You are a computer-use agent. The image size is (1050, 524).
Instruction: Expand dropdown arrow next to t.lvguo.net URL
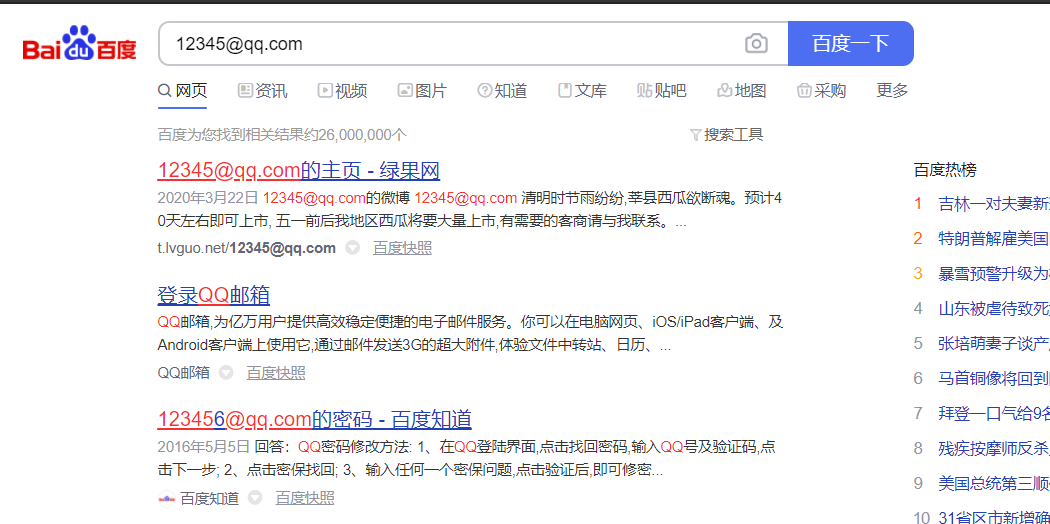coord(353,248)
